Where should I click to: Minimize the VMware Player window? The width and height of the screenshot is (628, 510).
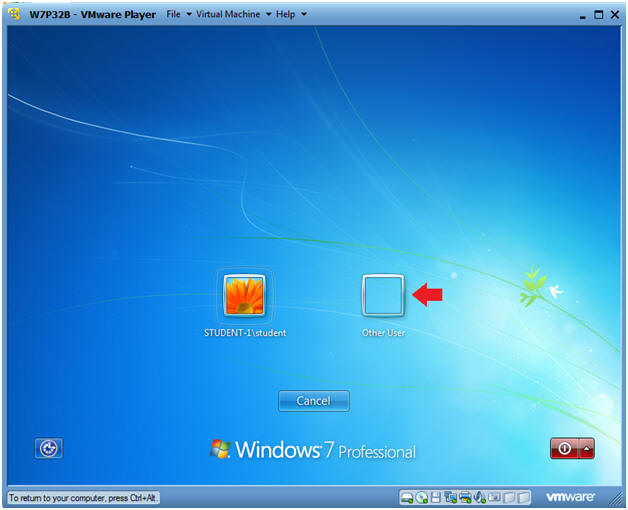pos(583,17)
